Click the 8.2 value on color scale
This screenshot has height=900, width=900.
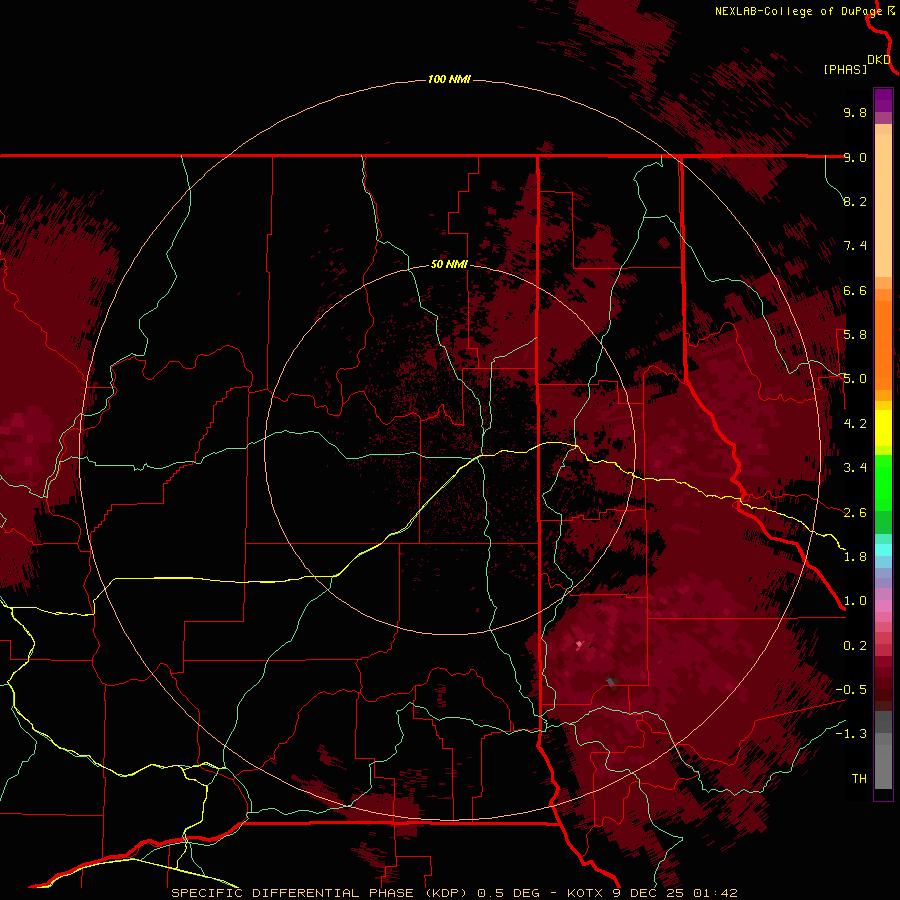pyautogui.click(x=855, y=201)
